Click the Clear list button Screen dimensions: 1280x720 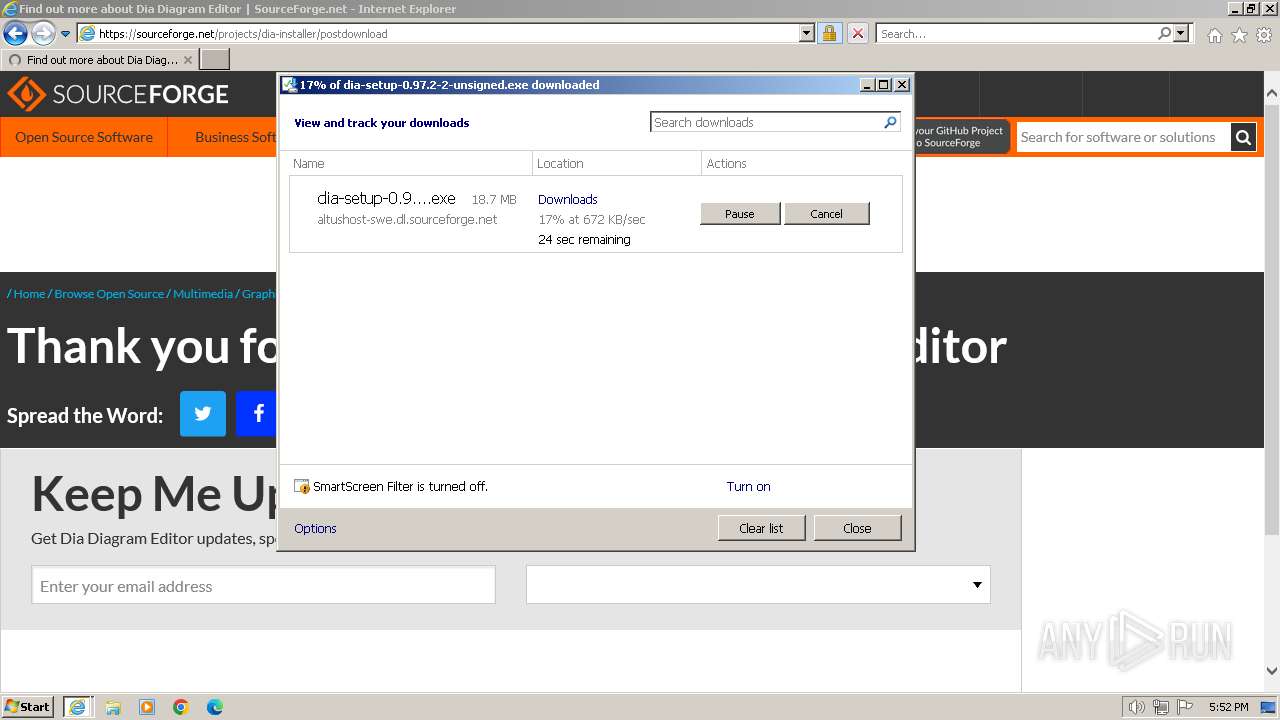tap(761, 528)
